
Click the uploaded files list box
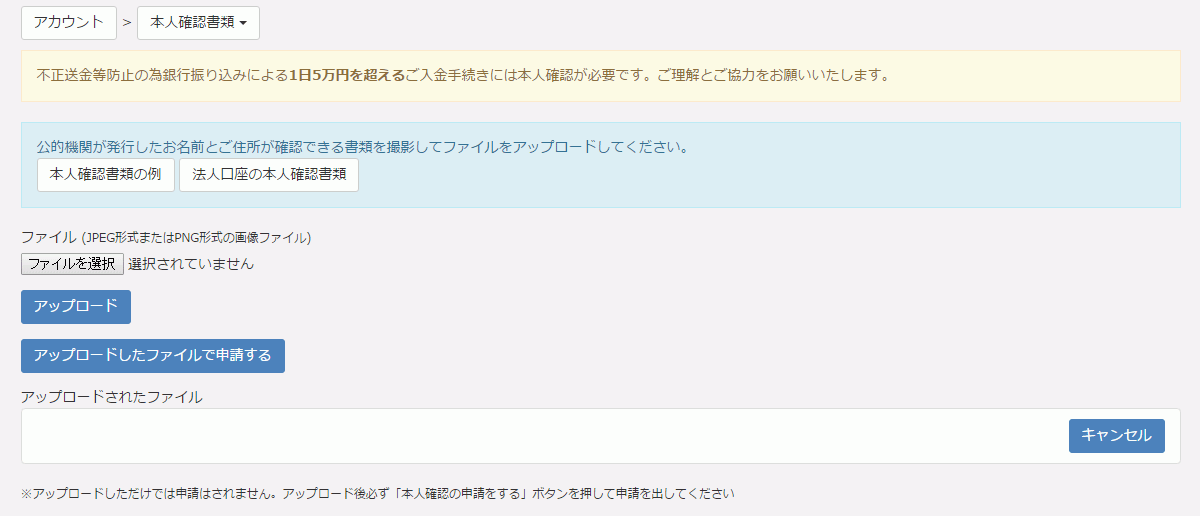pyautogui.click(x=601, y=436)
